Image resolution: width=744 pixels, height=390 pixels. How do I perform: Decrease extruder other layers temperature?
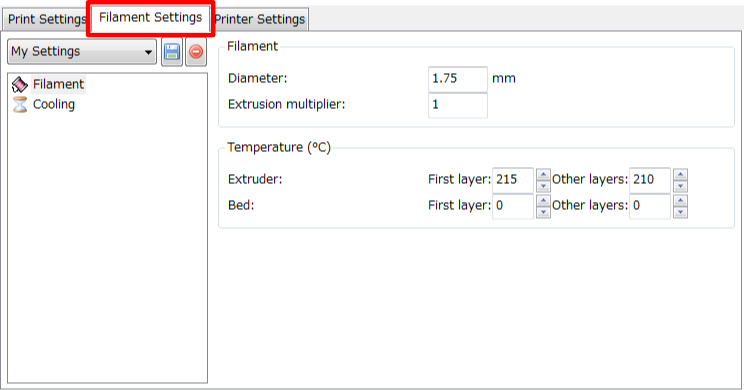click(680, 186)
